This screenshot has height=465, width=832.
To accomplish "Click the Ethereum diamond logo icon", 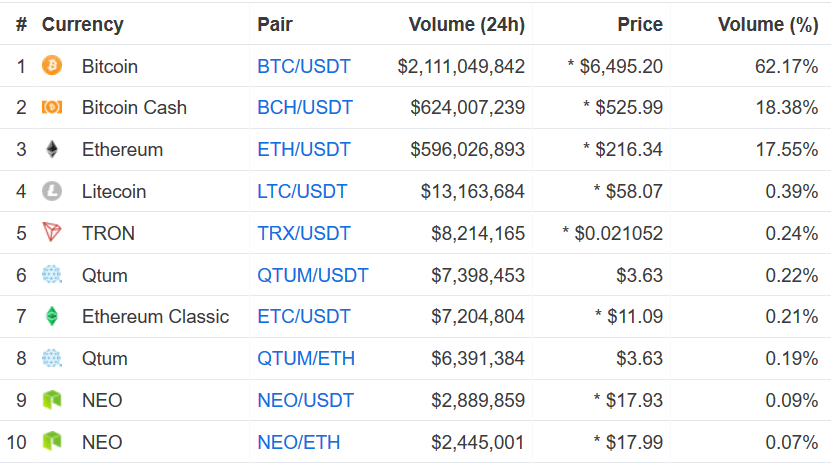I will pyautogui.click(x=52, y=149).
